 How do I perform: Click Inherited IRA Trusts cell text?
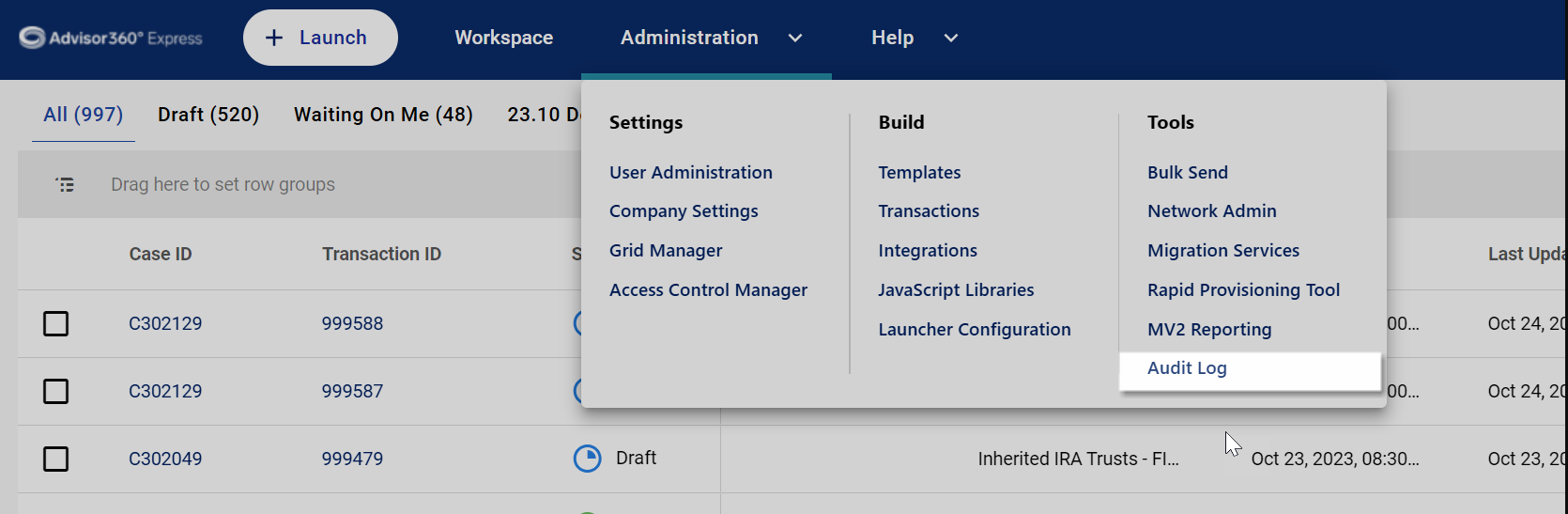point(1078,459)
